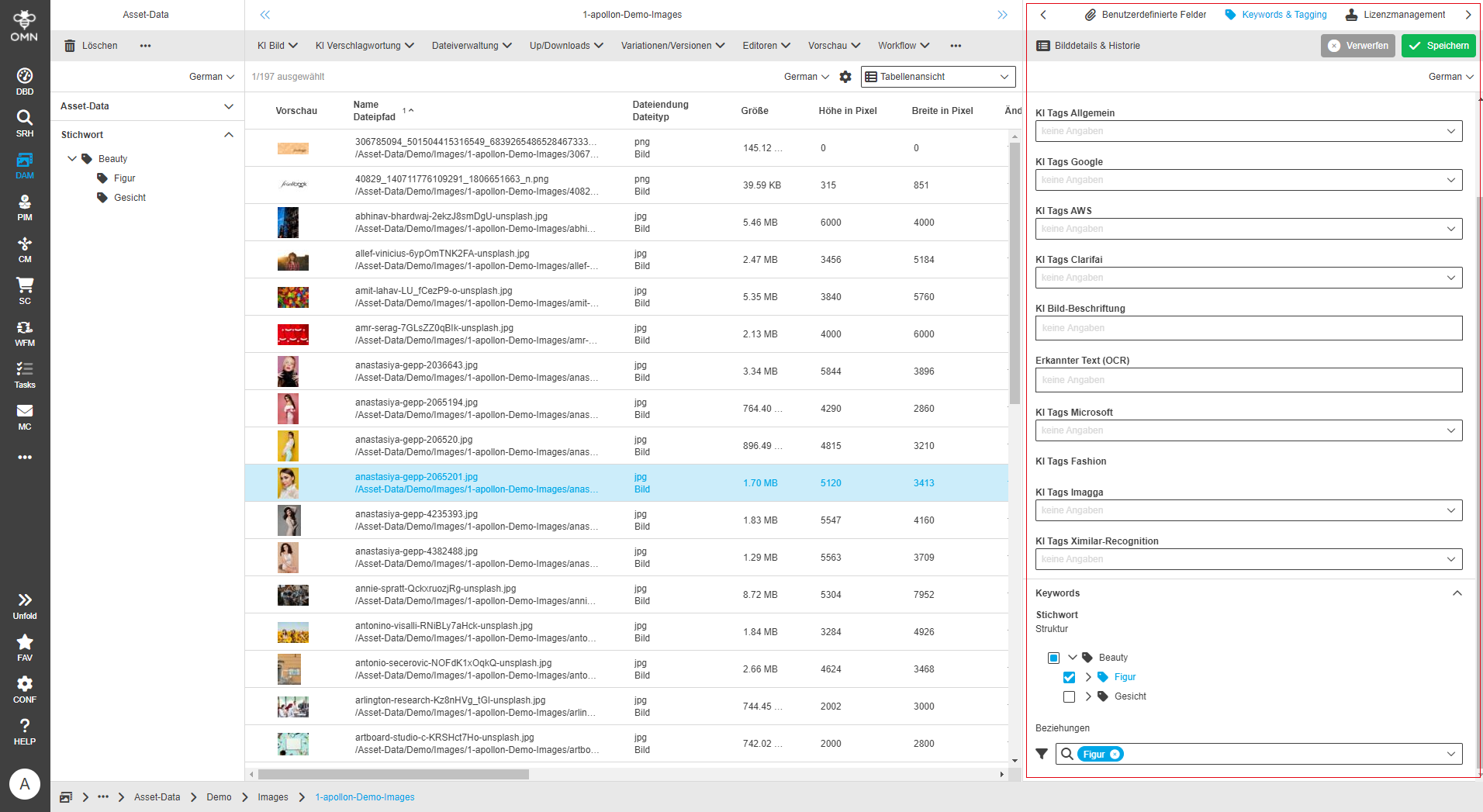This screenshot has width=1483, height=812.
Task: Open the table settings gear icon
Action: point(845,77)
